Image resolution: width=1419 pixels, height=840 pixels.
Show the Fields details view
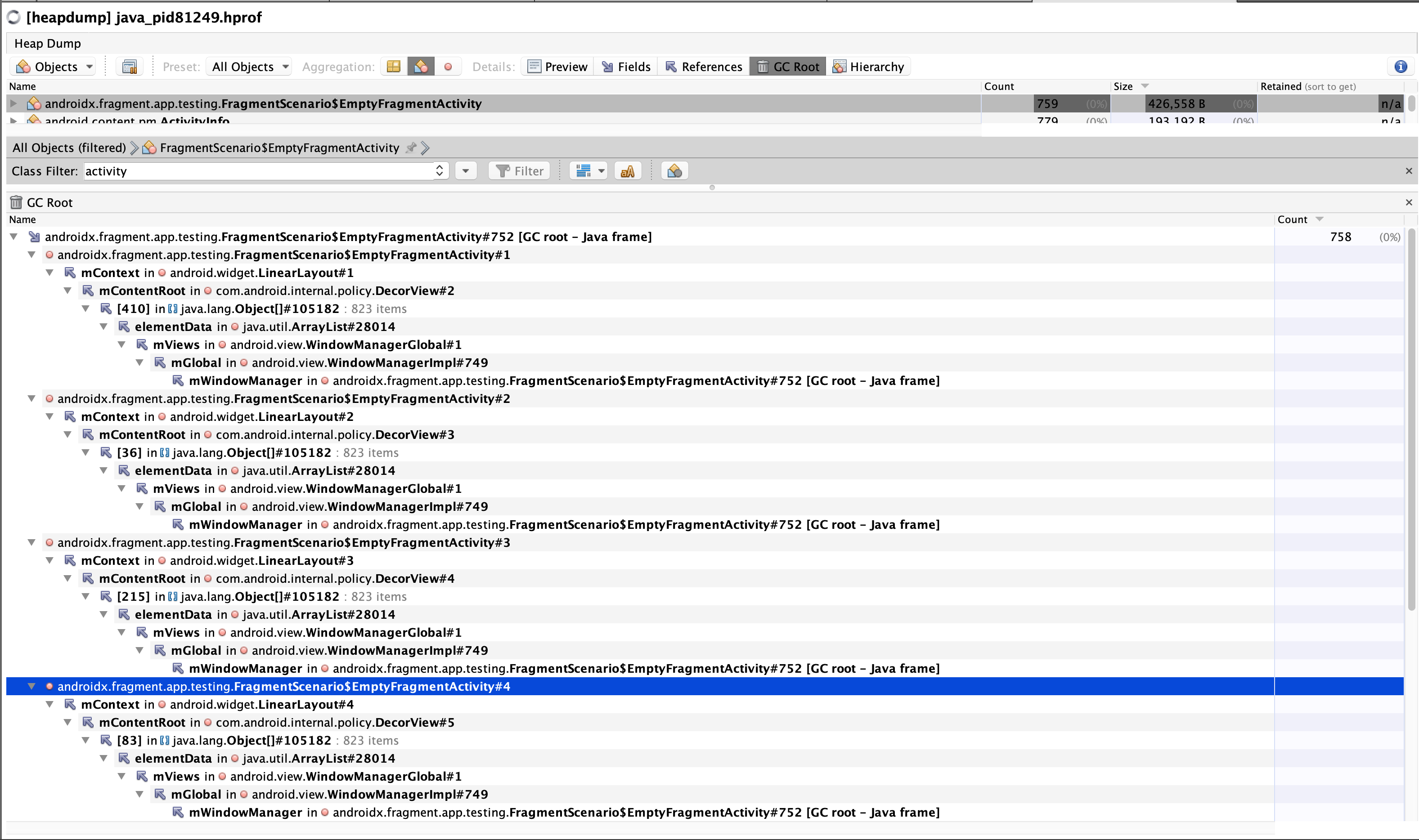[x=626, y=66]
